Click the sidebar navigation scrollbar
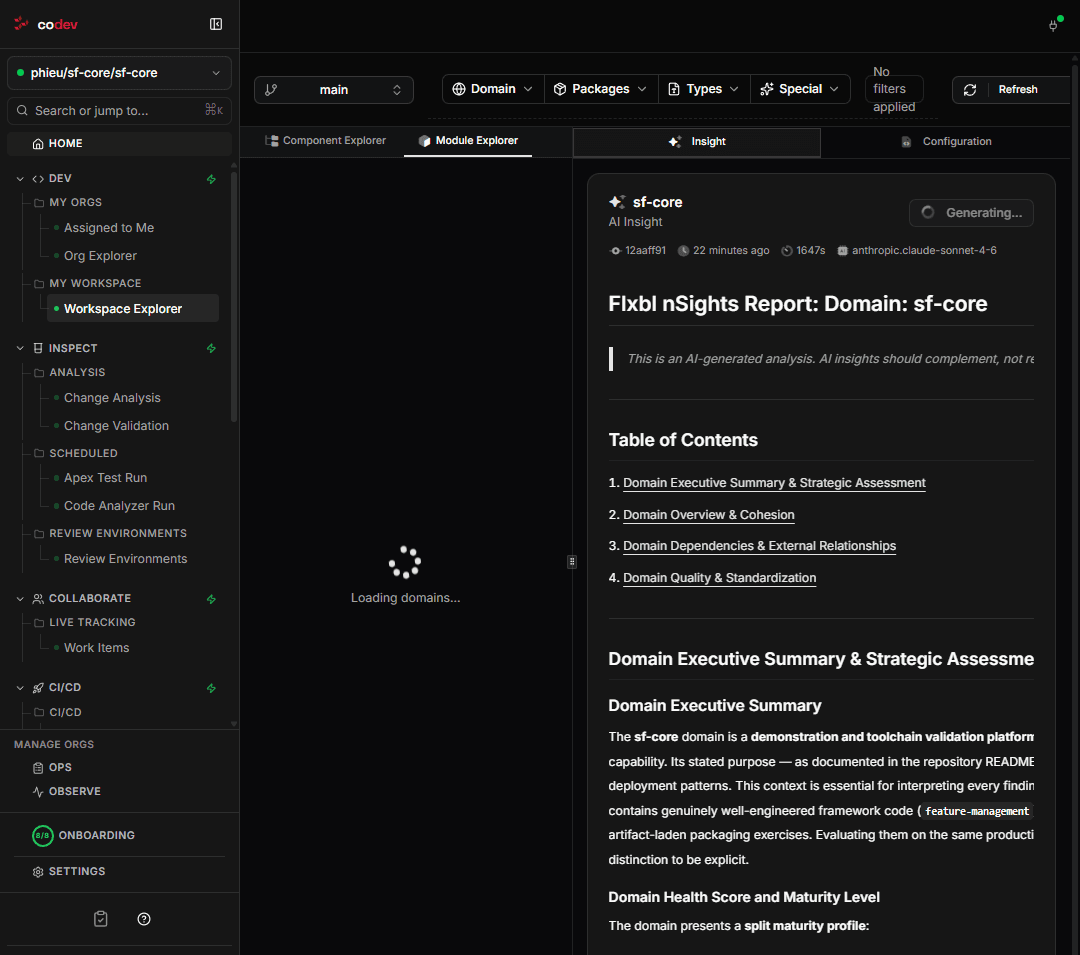Screen dimensions: 1080x955 (x=234, y=296)
